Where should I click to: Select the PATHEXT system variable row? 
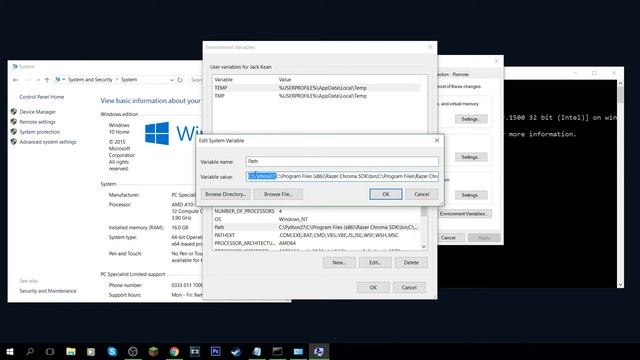pyautogui.click(x=316, y=235)
